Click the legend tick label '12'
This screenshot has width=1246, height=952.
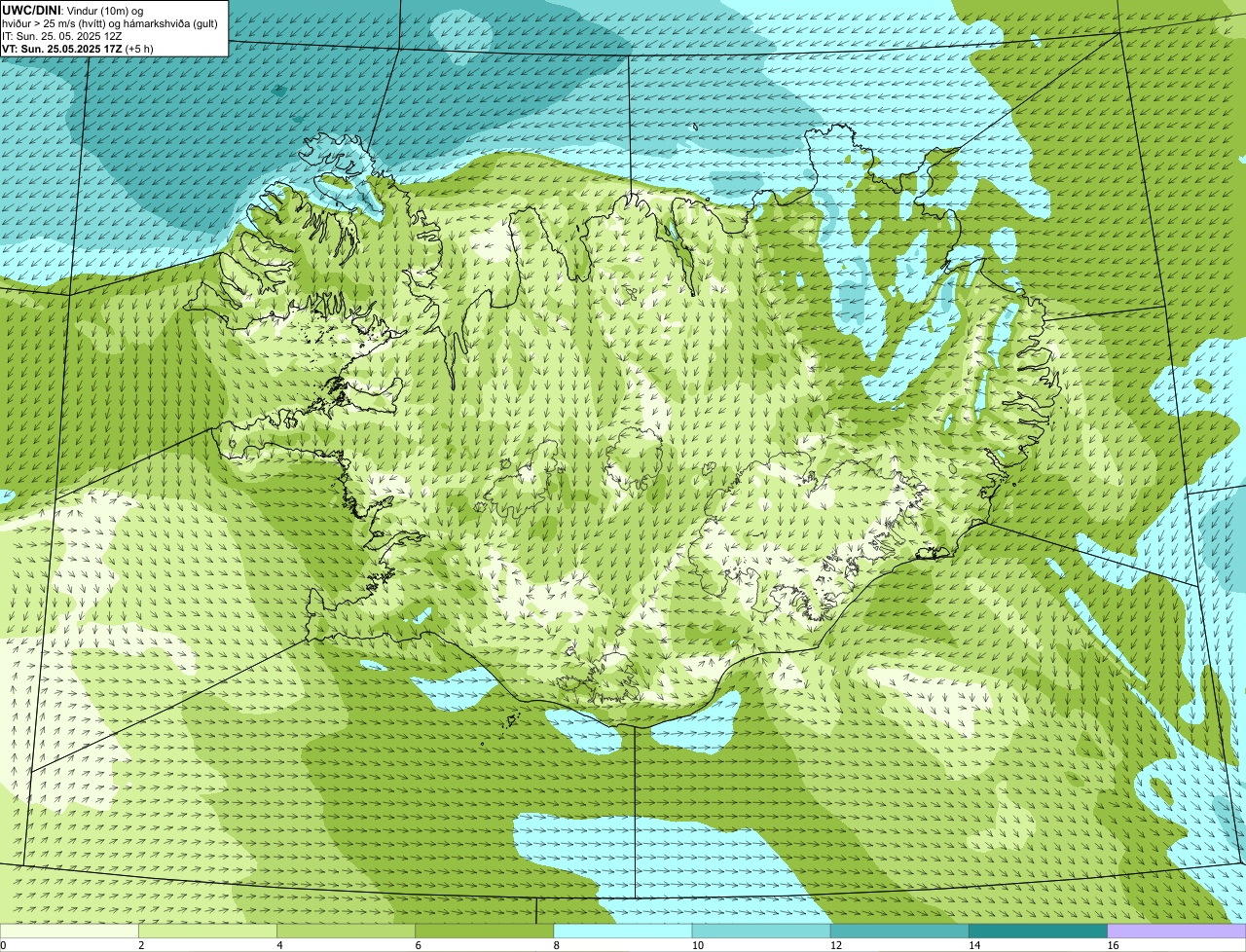(x=835, y=945)
